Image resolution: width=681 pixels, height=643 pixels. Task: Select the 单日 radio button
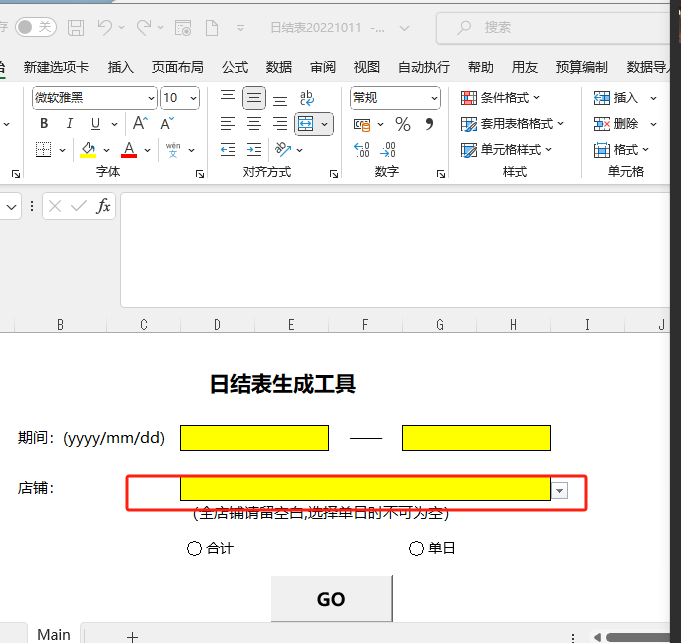[417, 548]
